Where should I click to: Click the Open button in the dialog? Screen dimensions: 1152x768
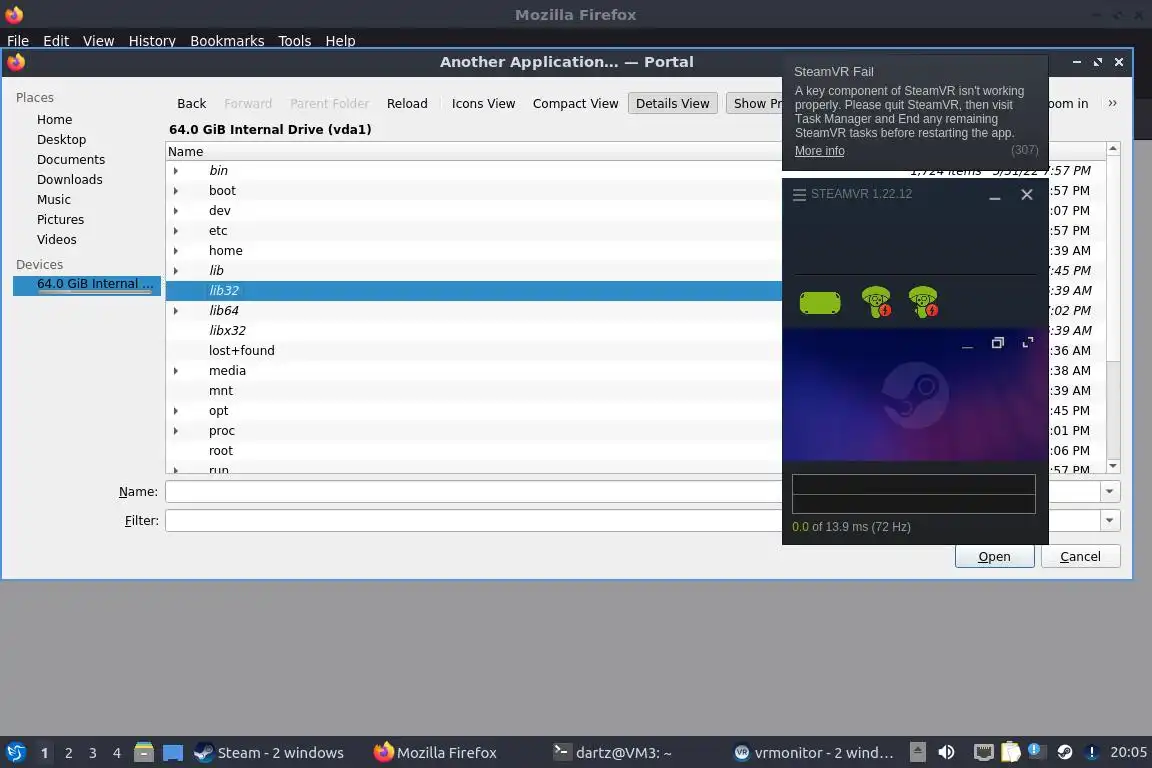point(995,556)
